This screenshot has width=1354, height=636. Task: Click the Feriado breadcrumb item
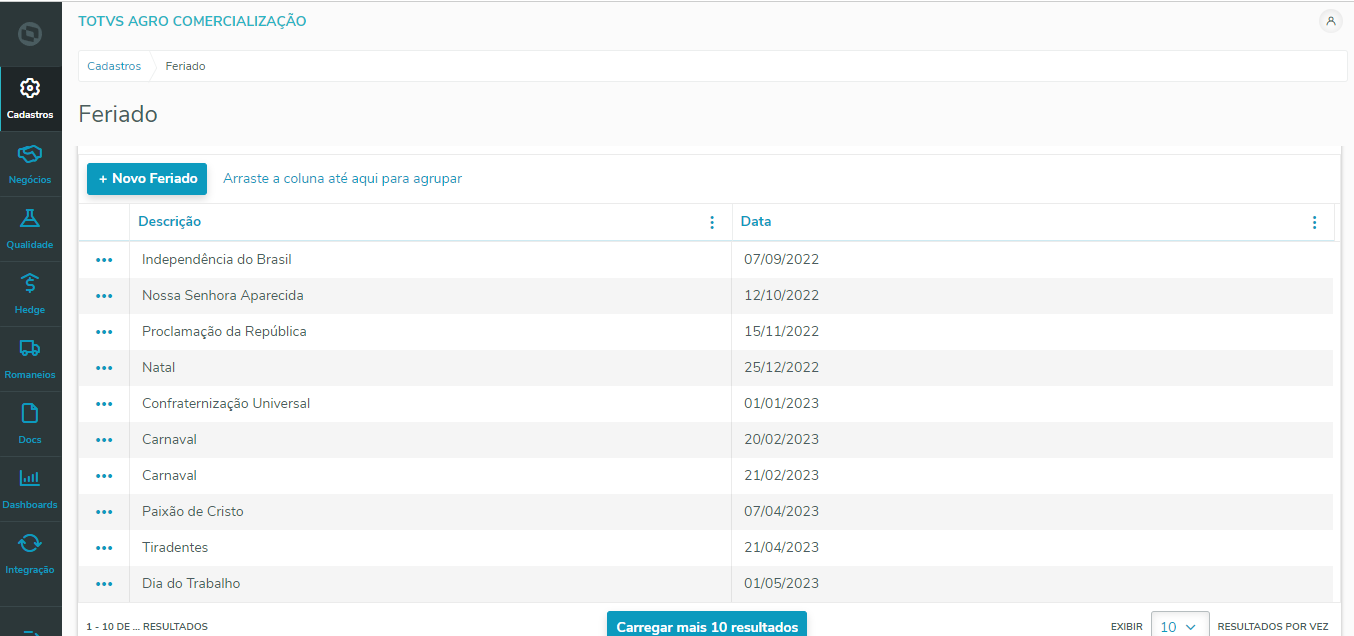coord(185,66)
